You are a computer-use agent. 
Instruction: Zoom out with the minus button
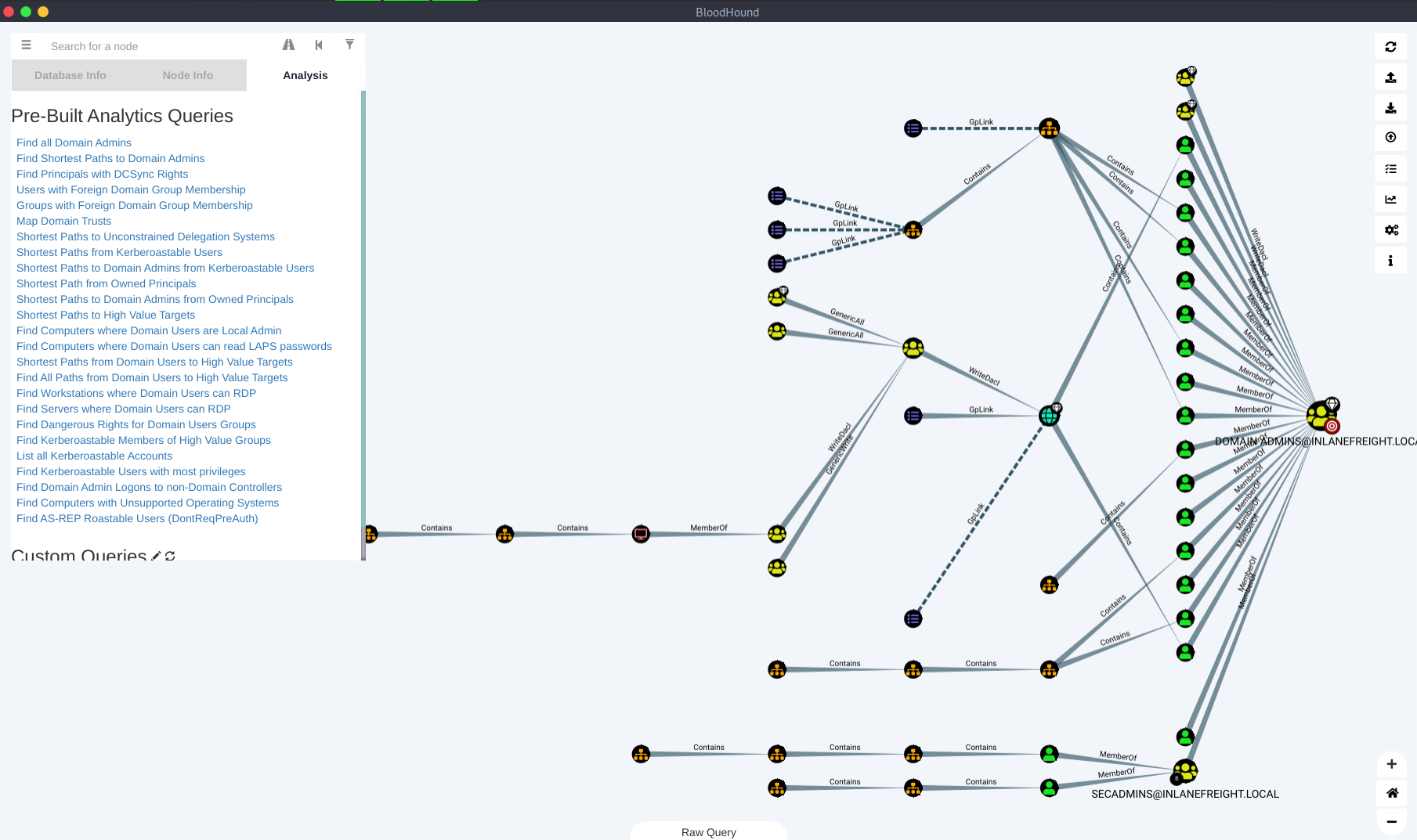click(1391, 821)
